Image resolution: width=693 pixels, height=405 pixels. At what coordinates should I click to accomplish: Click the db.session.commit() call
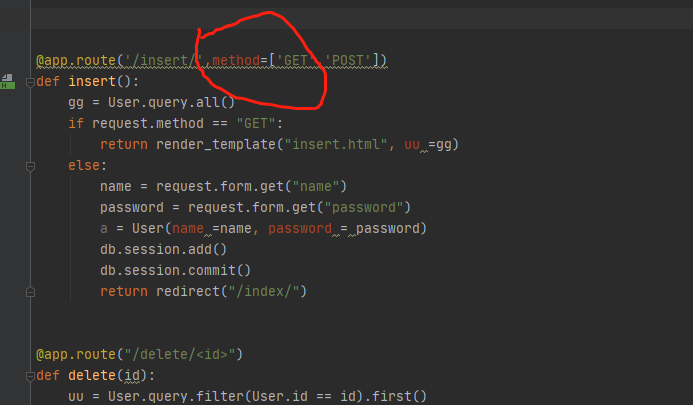tap(175, 271)
